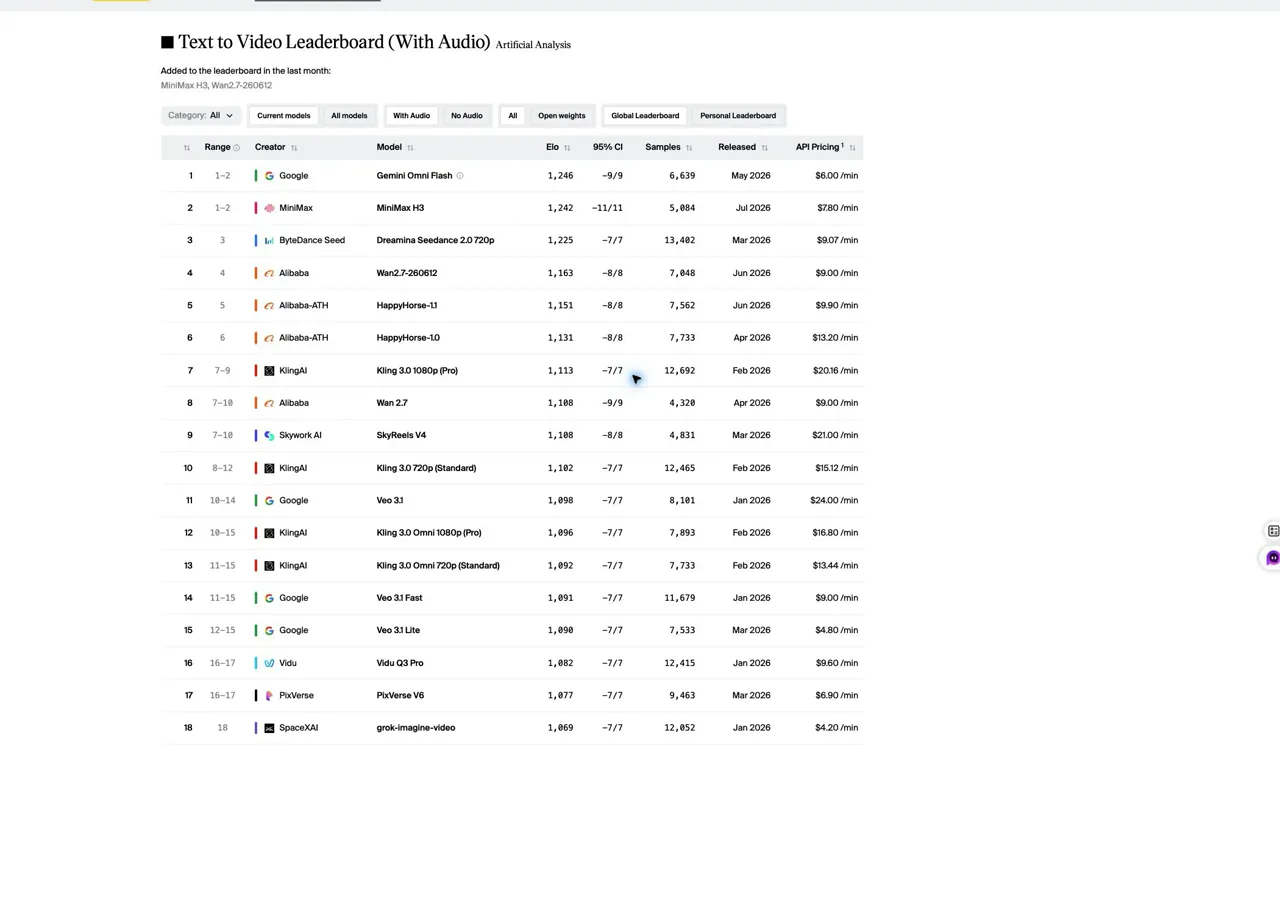
Task: Sort the table by Elo arrows
Action: point(567,148)
